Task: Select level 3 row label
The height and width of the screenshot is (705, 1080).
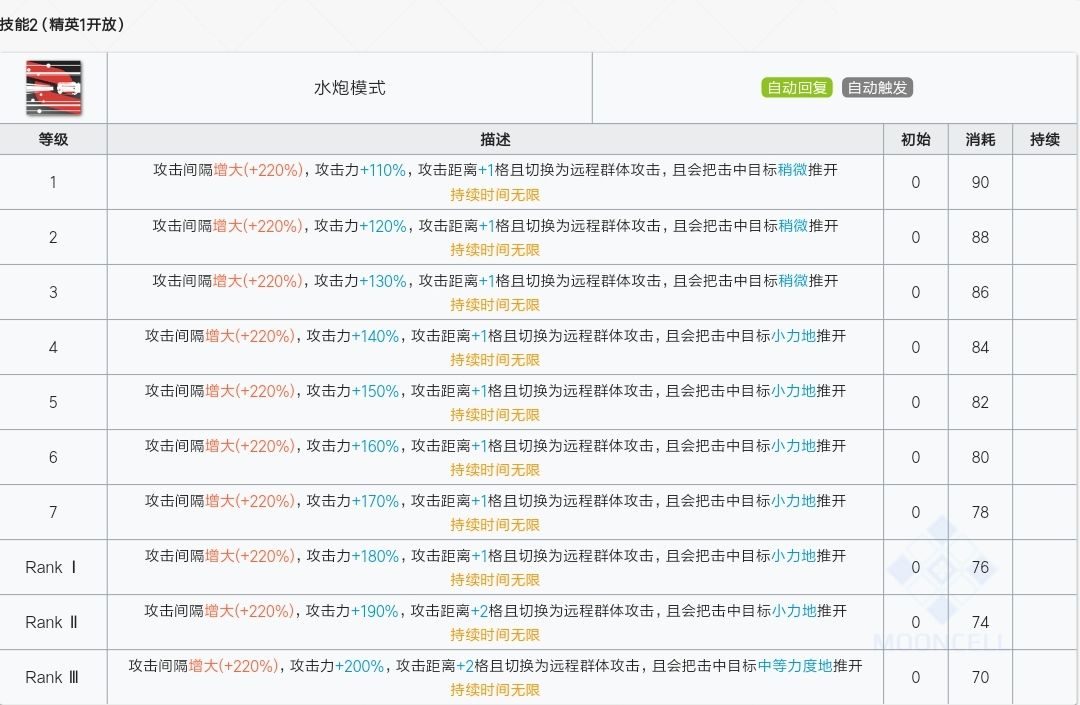Action: [53, 293]
